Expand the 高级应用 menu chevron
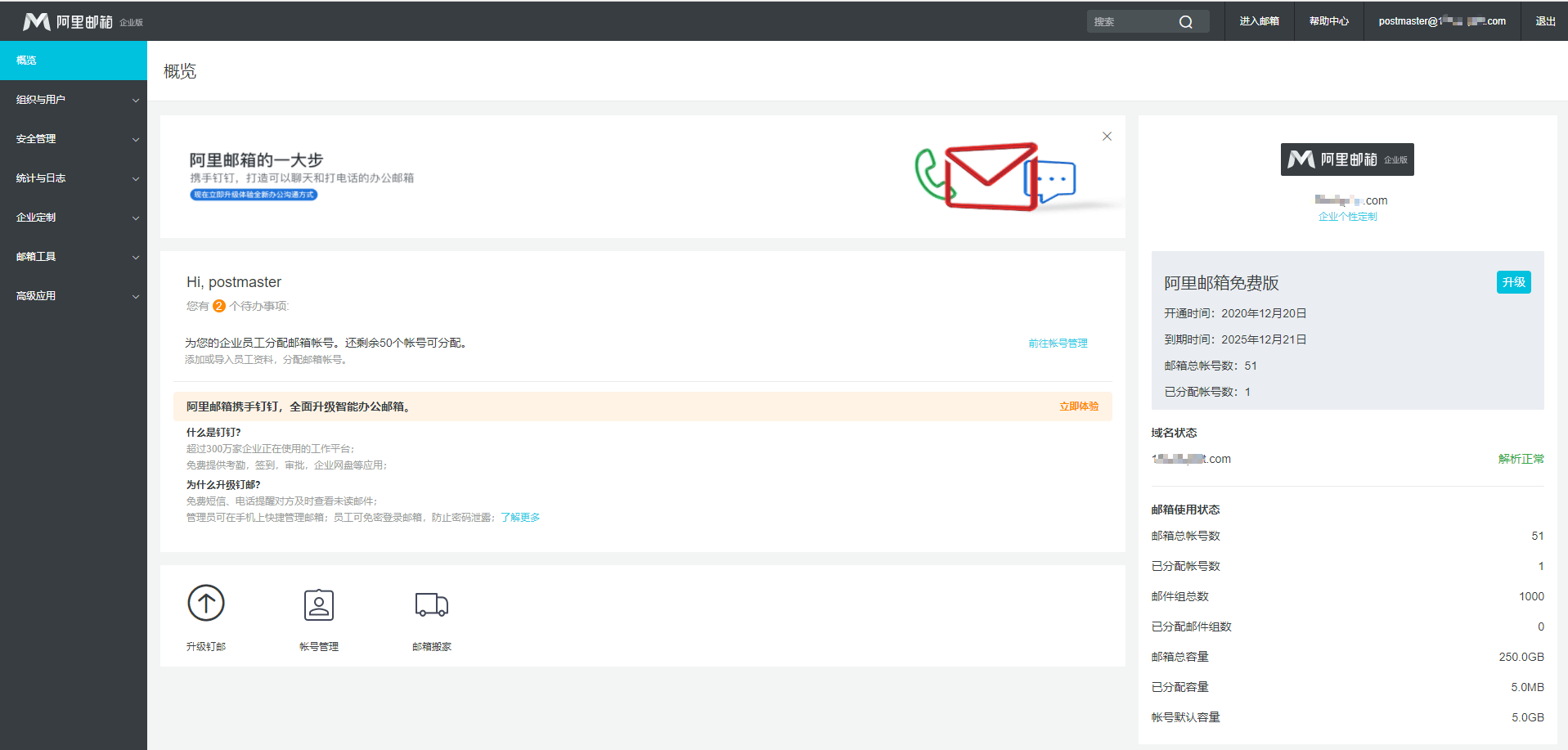The height and width of the screenshot is (750, 1568). click(x=136, y=297)
